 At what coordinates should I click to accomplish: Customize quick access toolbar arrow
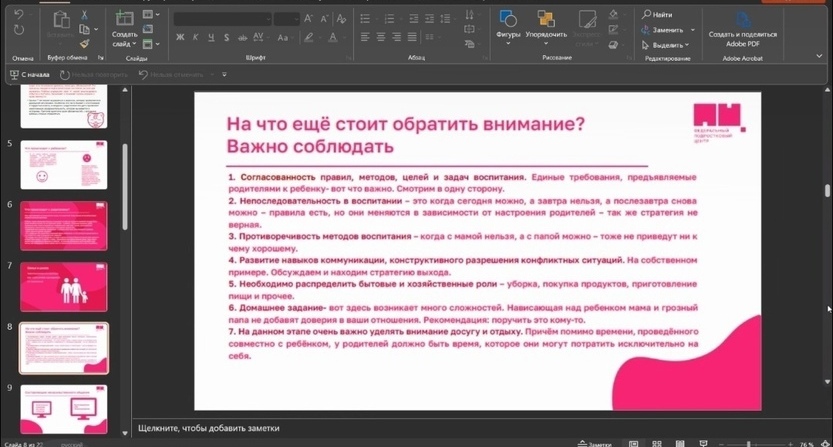point(224,74)
